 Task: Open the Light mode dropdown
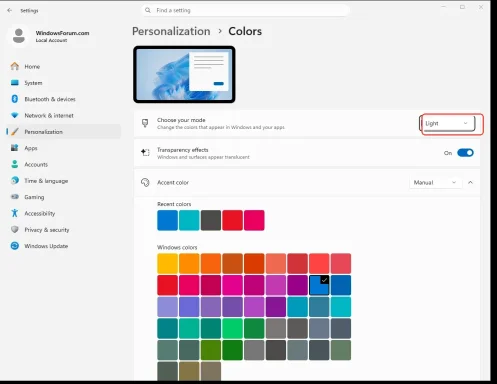[447, 123]
